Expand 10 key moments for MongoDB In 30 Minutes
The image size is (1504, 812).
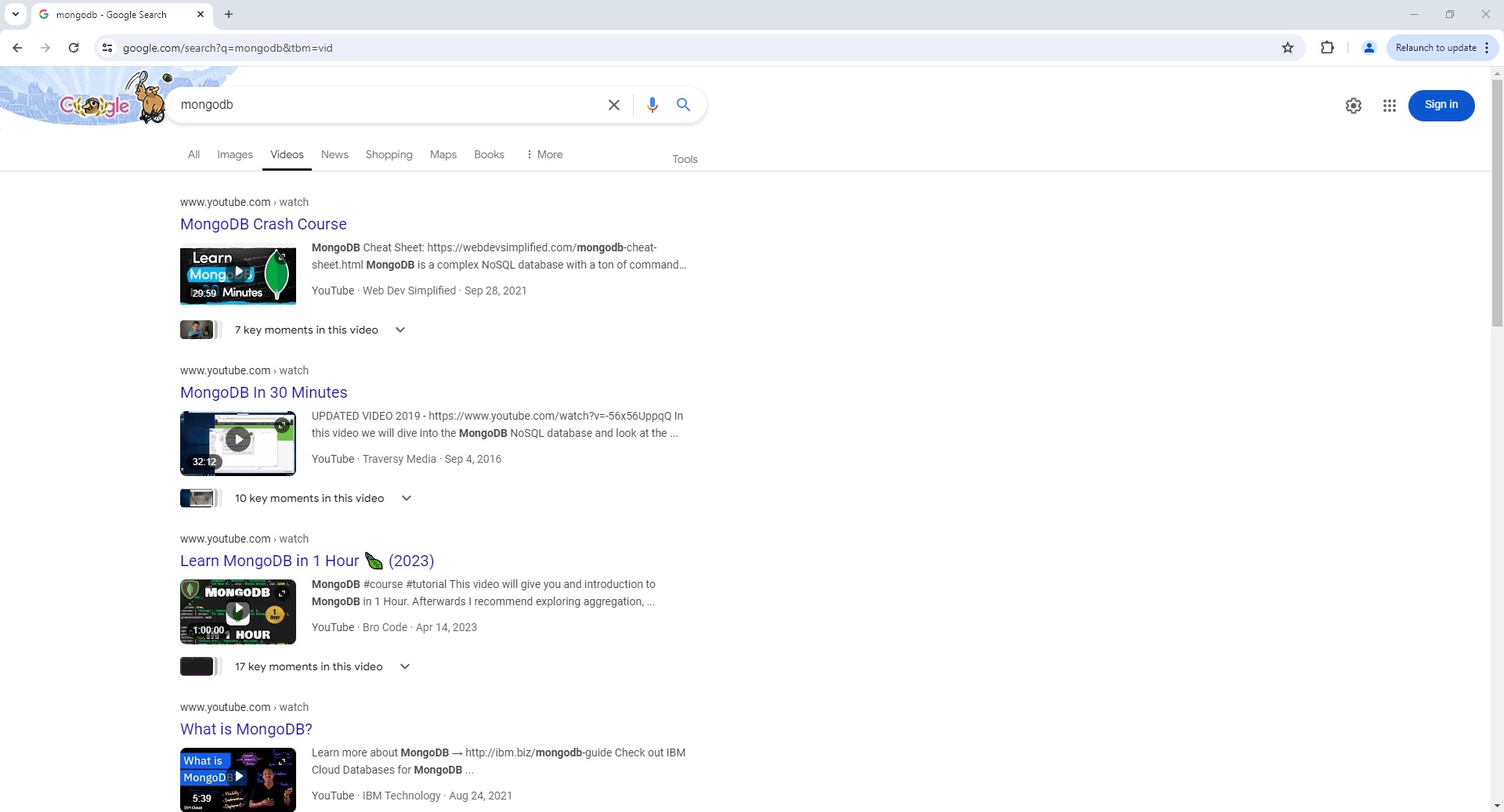click(x=407, y=498)
